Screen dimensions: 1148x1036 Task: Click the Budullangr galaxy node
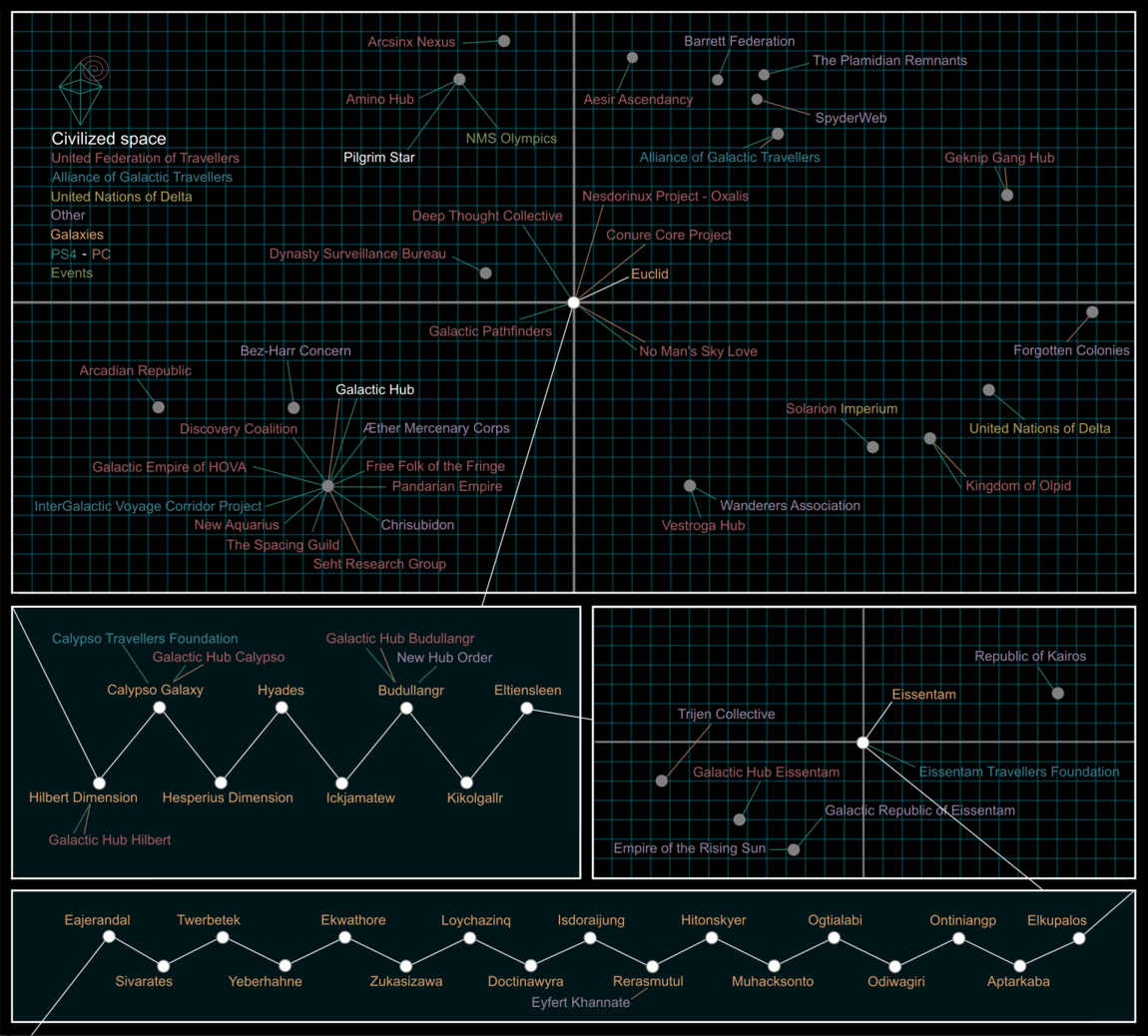tap(406, 708)
